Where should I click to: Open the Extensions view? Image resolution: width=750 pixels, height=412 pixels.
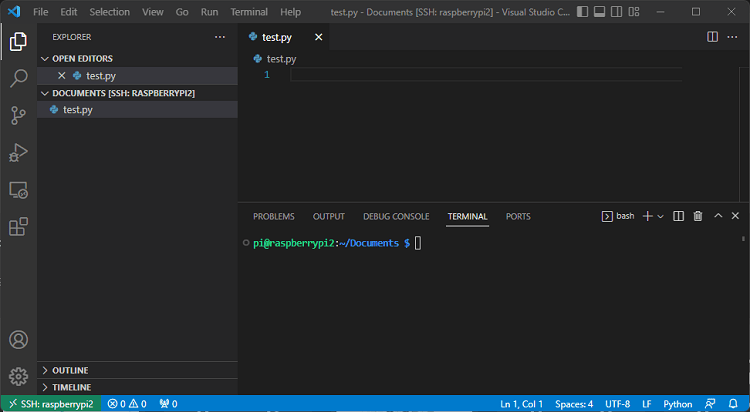tap(18, 227)
